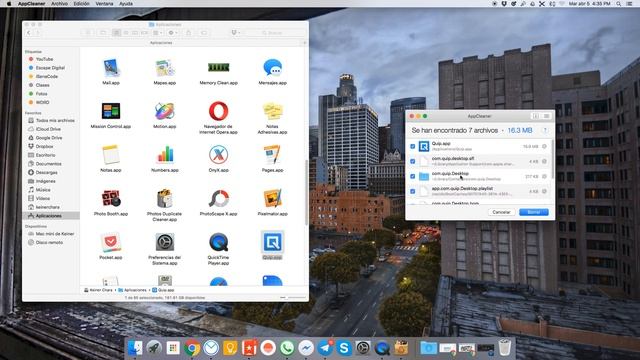Viewport: 640px width, 360px height.
Task: Select Pixelmator.app icon in Finder
Action: pos(272,198)
